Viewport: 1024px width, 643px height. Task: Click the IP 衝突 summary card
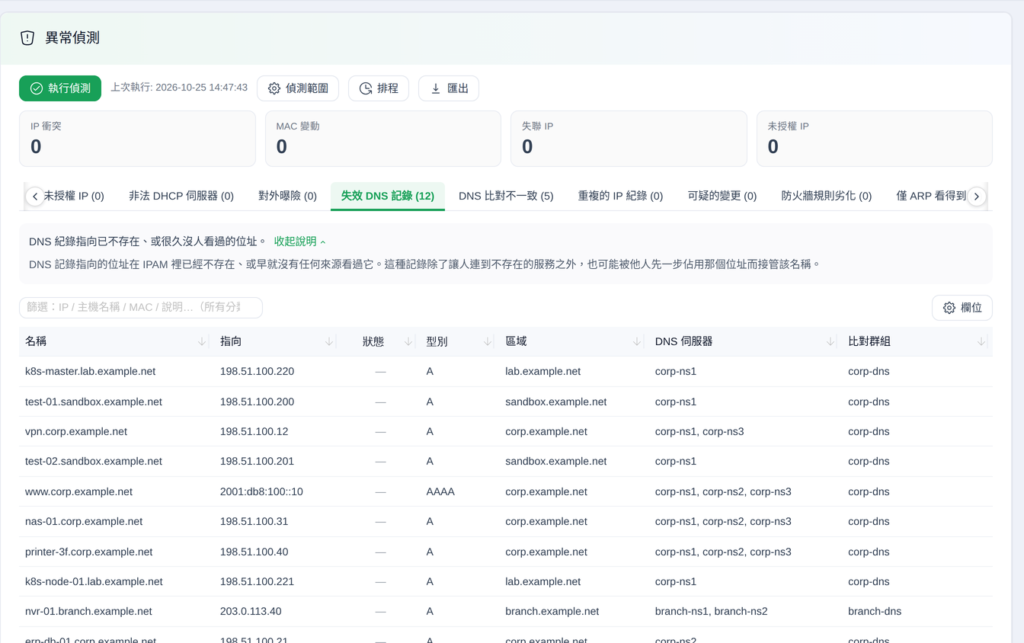[x=137, y=138]
